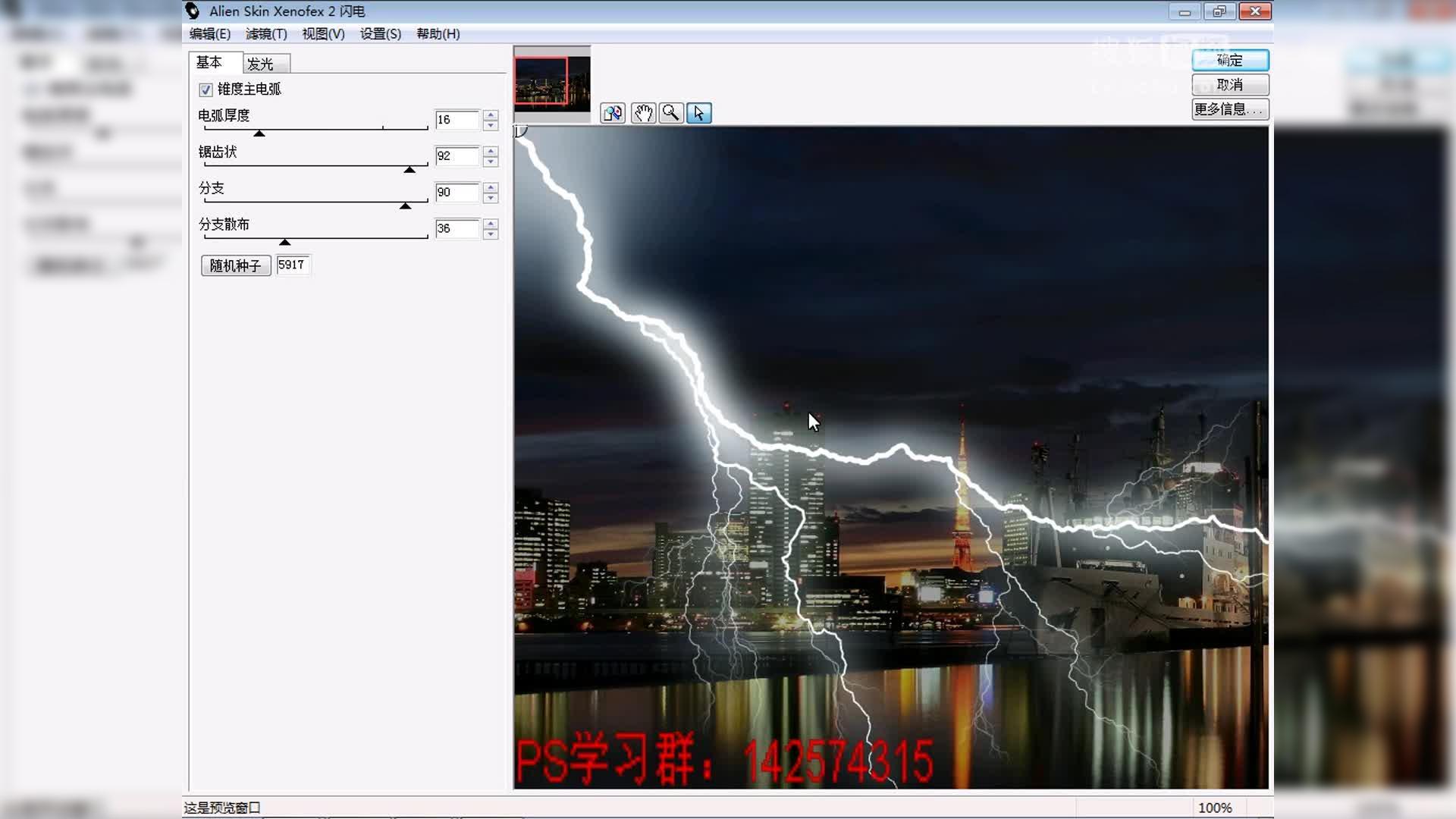Increase the 电弧厚度 value with up arrow
The width and height of the screenshot is (1456, 819).
[491, 115]
